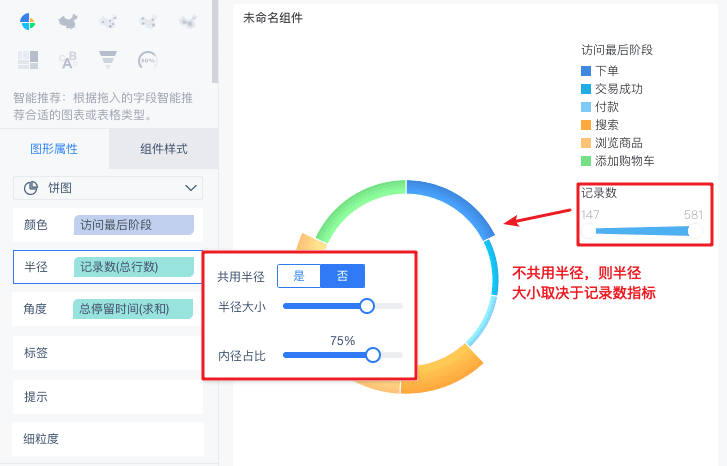Click the 添加购物车 legend color swatch
Image resolution: width=727 pixels, height=466 pixels.
click(x=586, y=161)
